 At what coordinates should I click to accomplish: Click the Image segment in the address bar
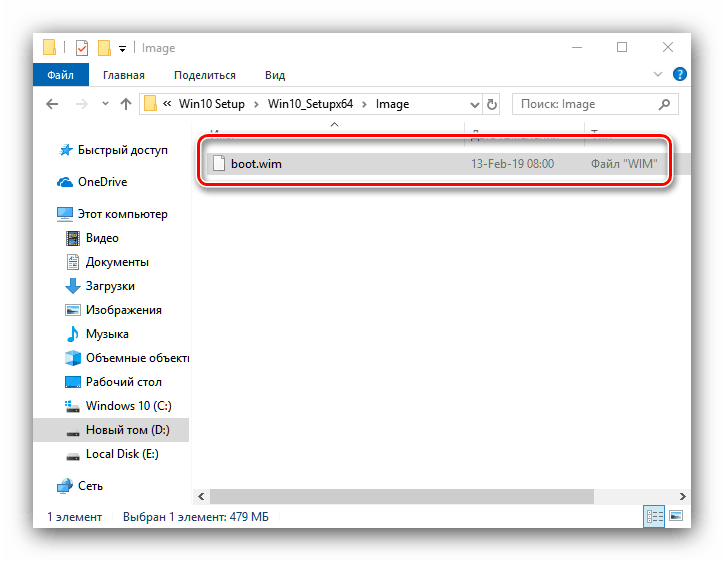[392, 104]
